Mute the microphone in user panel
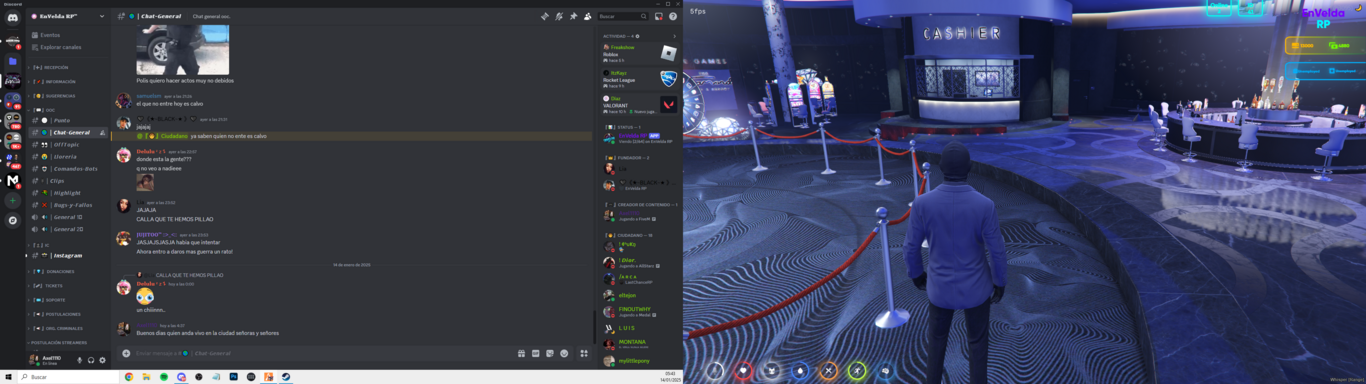This screenshot has height=384, width=1366. tap(80, 360)
